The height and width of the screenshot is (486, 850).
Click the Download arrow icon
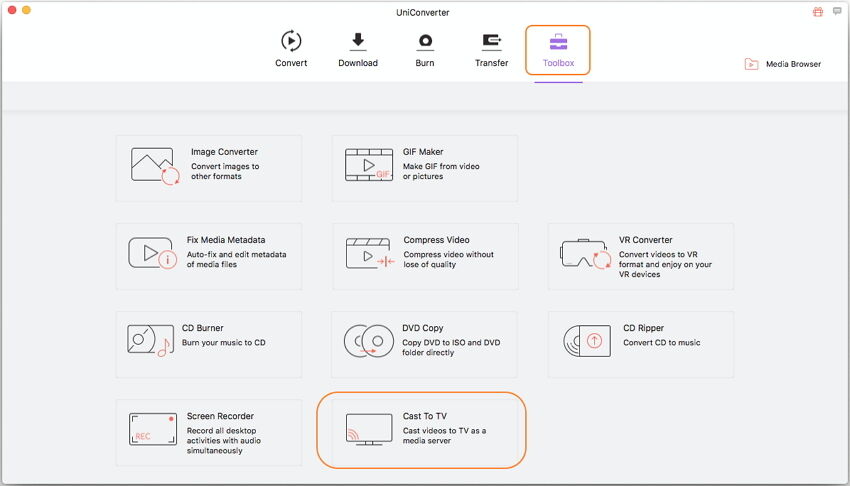pos(358,41)
